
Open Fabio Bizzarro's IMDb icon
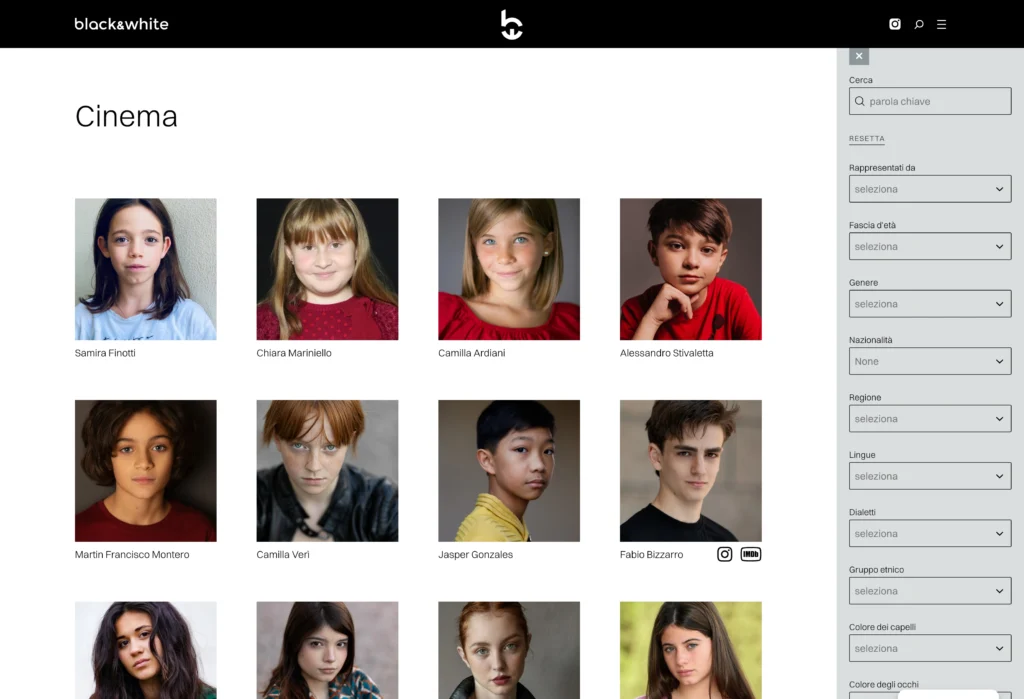pyautogui.click(x=750, y=554)
